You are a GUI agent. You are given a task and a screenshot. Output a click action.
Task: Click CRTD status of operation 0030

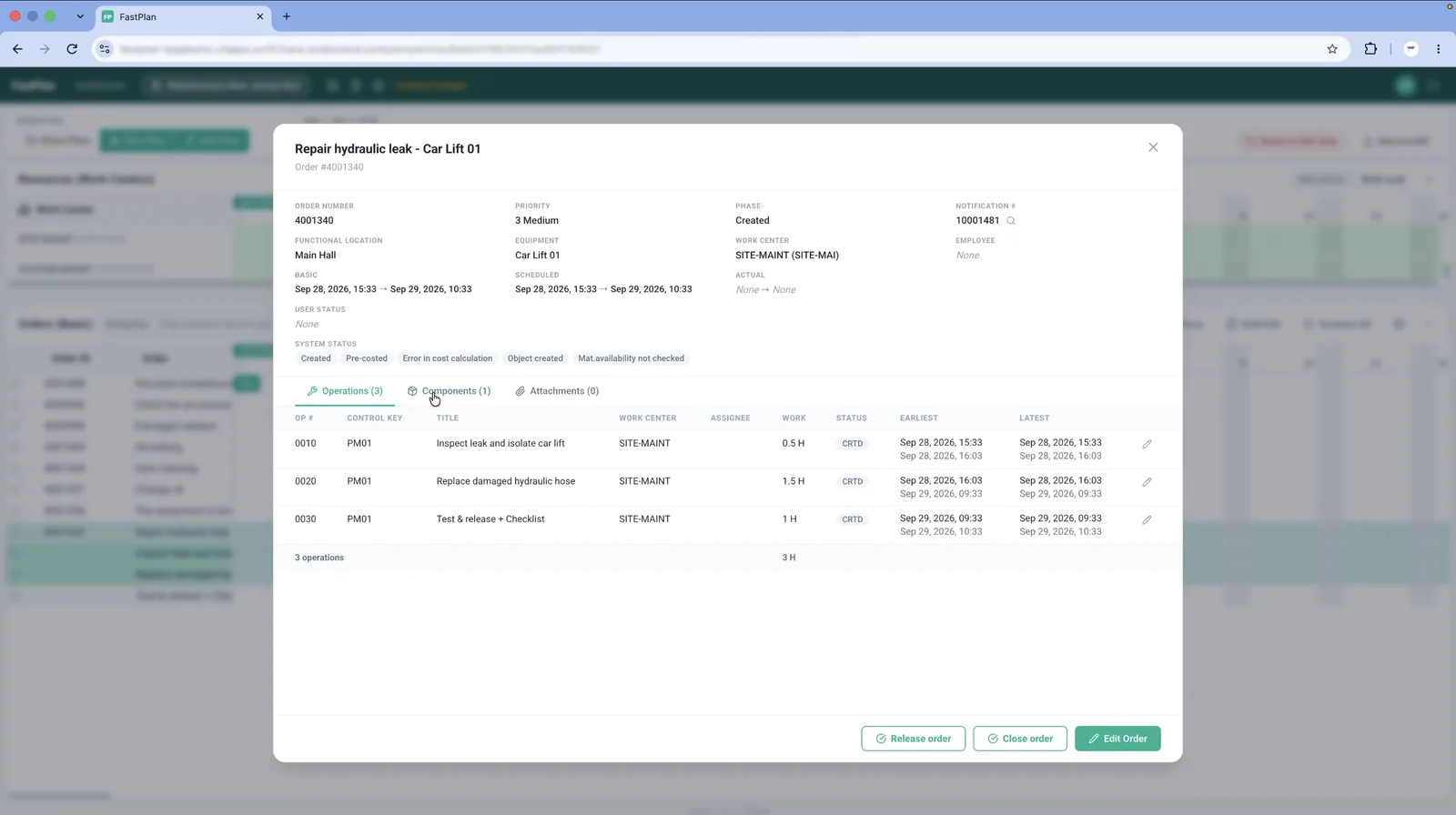[853, 519]
